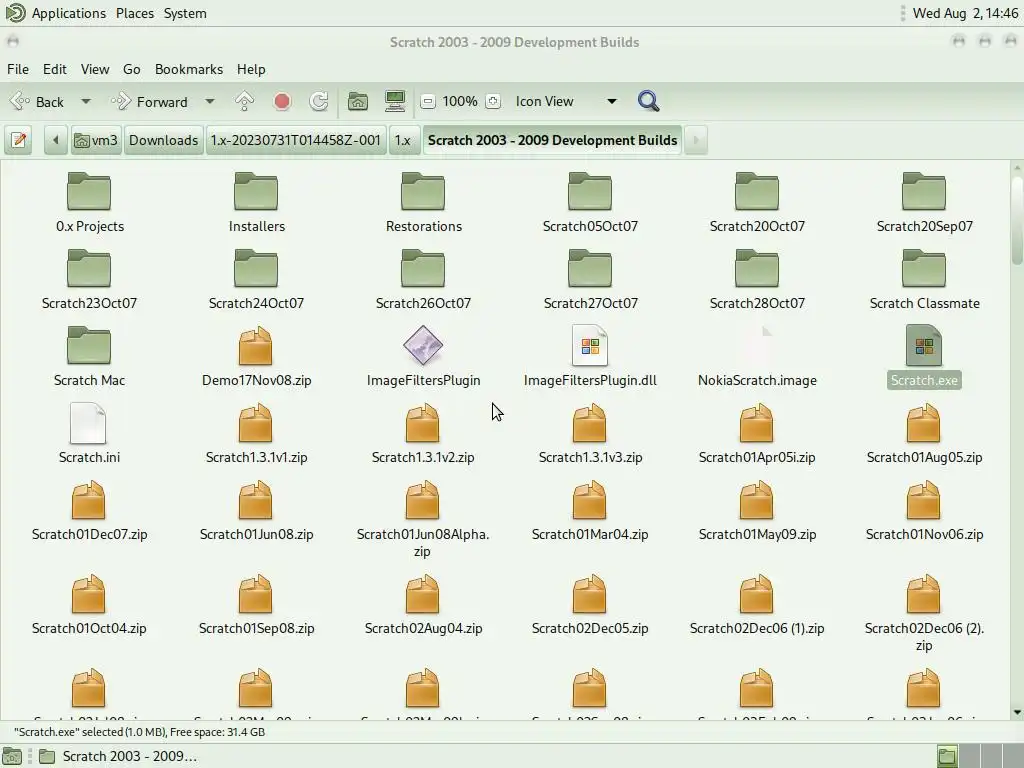Click the Scratch 2003 - 2009 taskbar entry
The width and height of the screenshot is (1024, 768).
click(118, 756)
